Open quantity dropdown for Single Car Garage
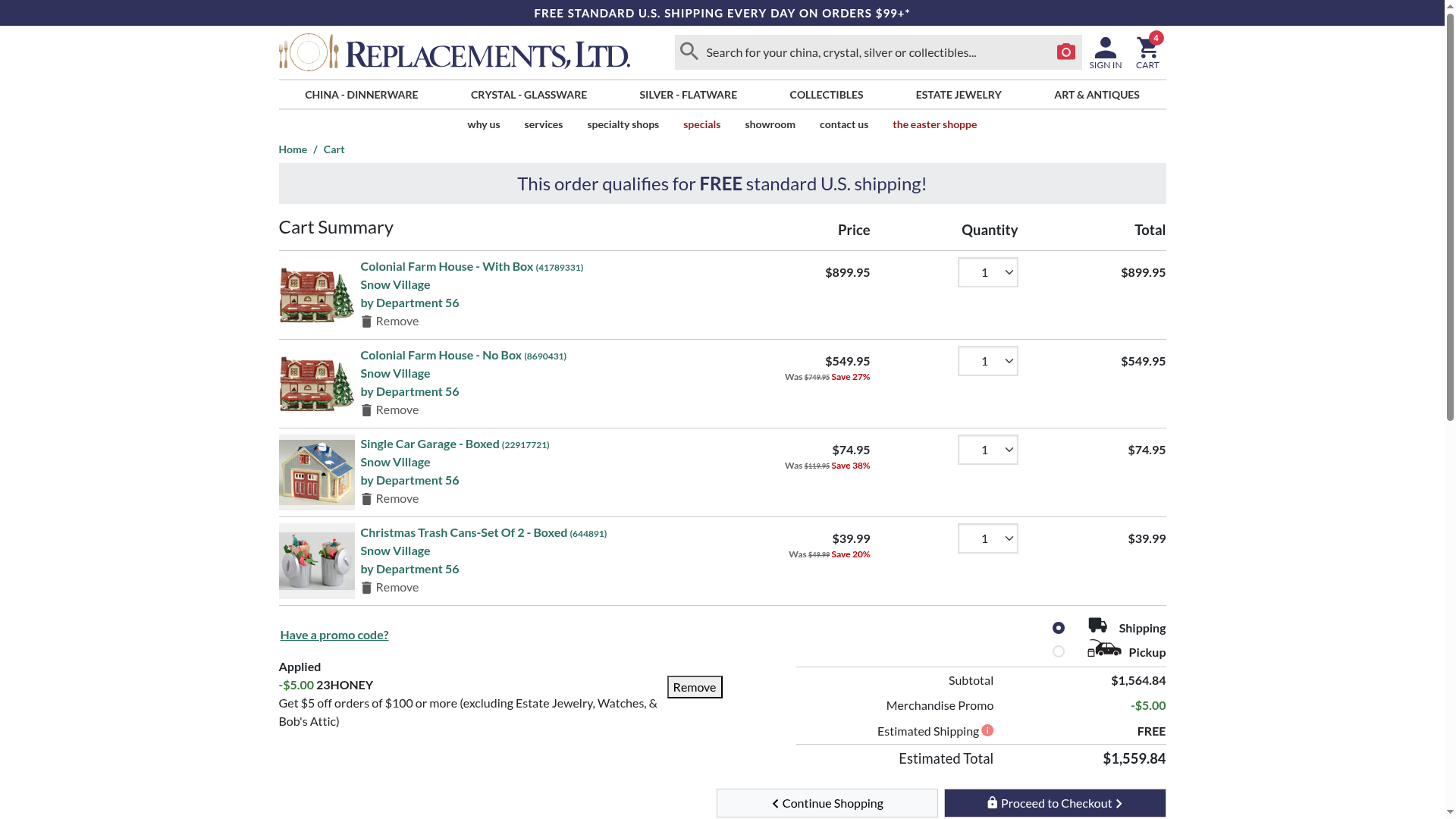1456x819 pixels. pos(987,450)
